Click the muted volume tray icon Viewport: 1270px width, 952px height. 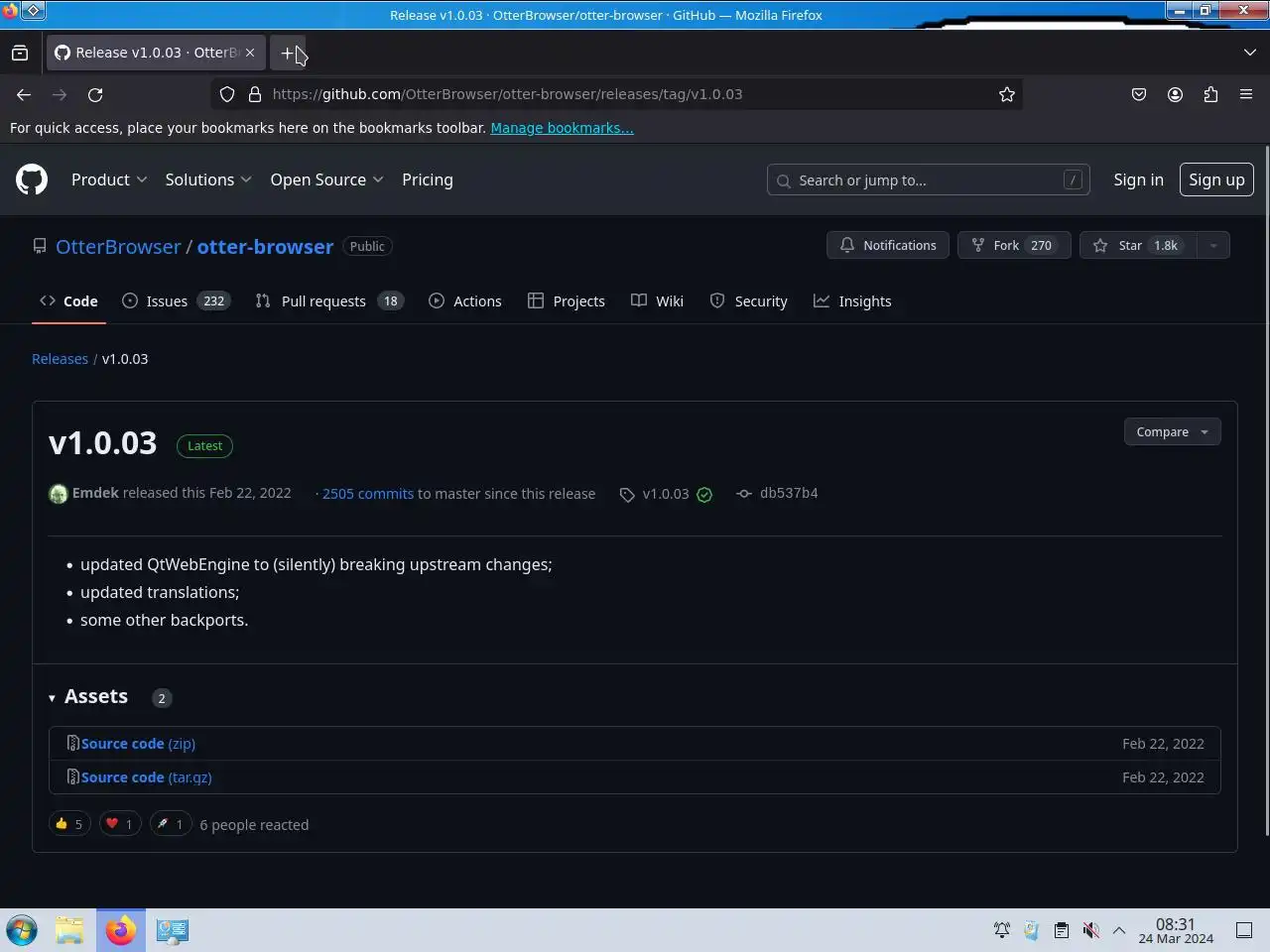[x=1091, y=930]
